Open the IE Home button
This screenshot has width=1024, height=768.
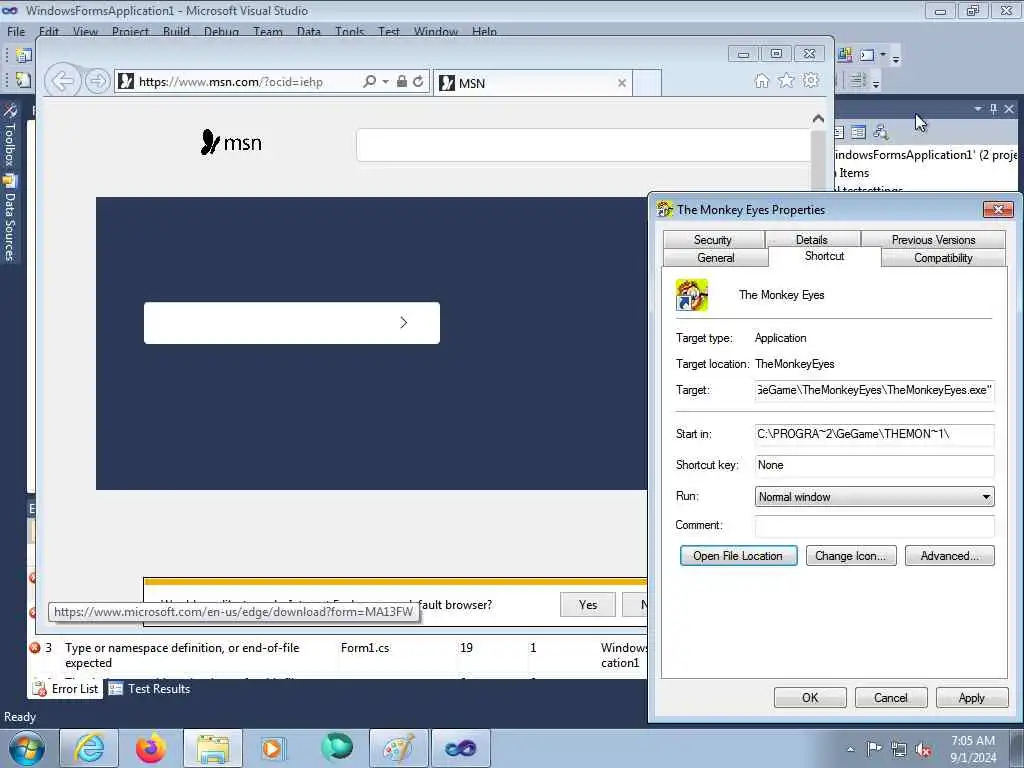pyautogui.click(x=761, y=81)
